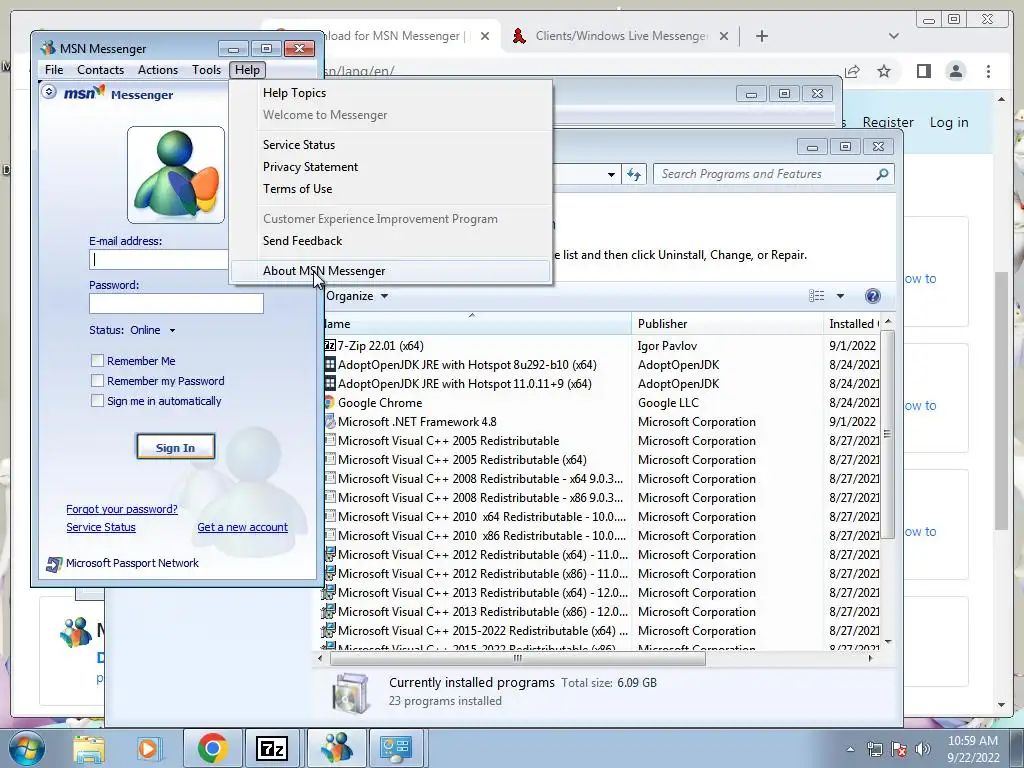Image resolution: width=1024 pixels, height=768 pixels.
Task: Open Programs and Features help icon
Action: [x=872, y=296]
